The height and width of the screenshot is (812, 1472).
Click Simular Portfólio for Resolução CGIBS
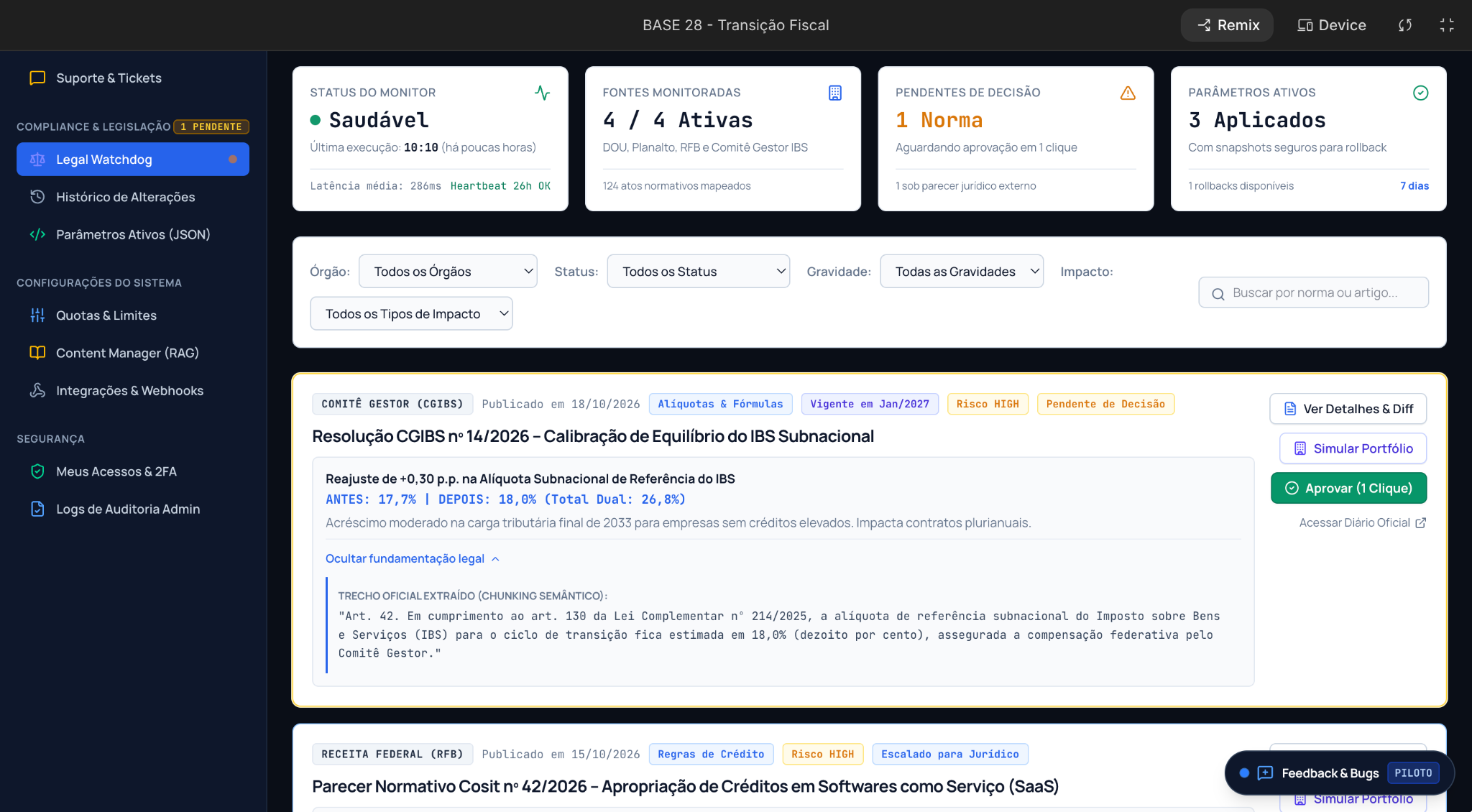tap(1353, 448)
